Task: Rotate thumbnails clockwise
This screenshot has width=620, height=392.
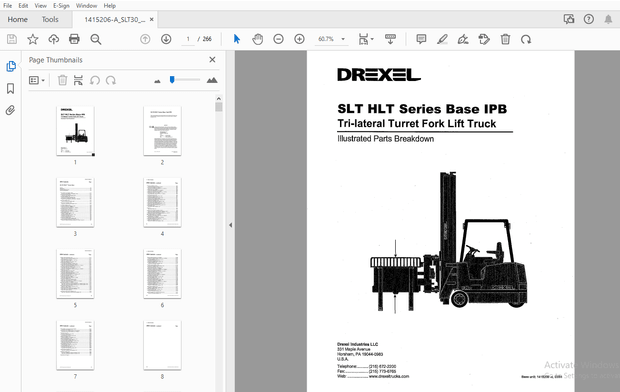Action: (111, 80)
